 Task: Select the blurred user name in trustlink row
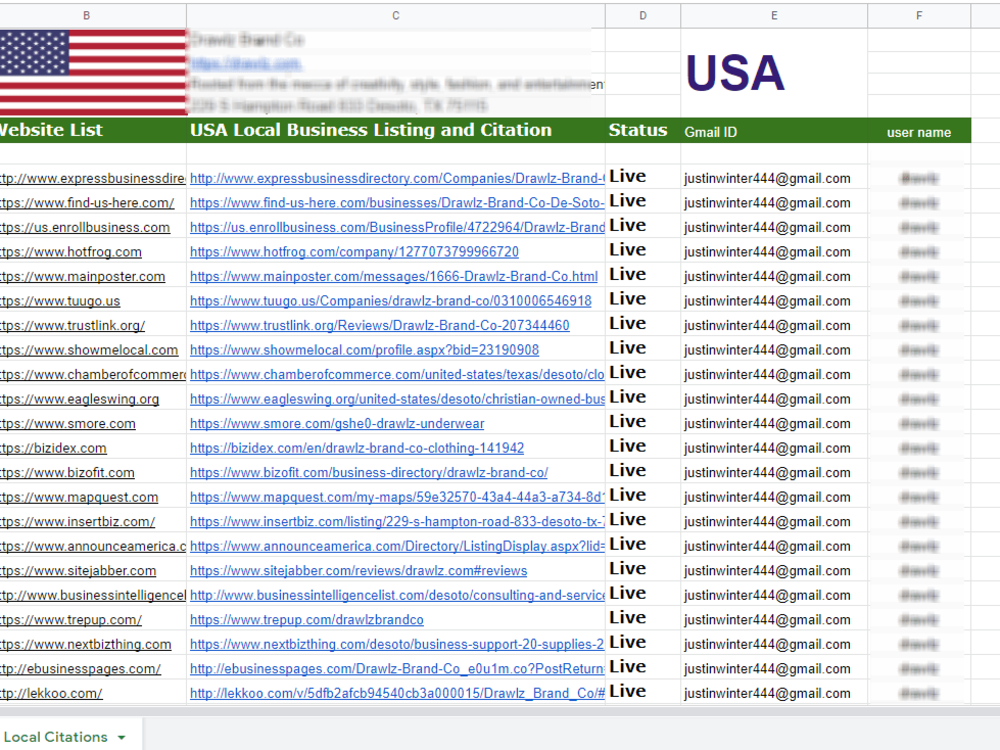919,326
